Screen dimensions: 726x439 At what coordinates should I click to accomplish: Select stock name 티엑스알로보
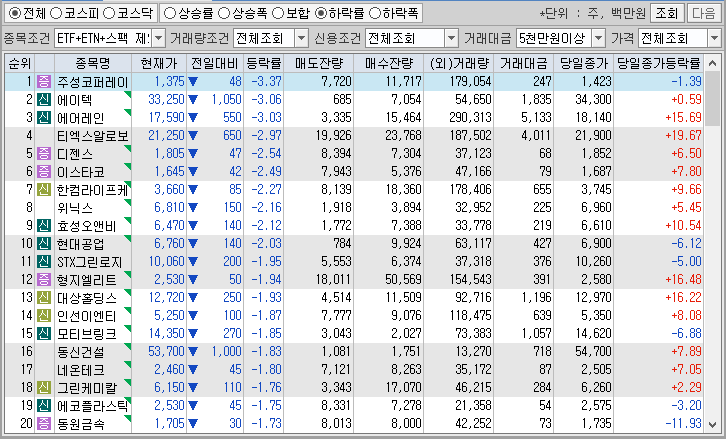tap(93, 136)
